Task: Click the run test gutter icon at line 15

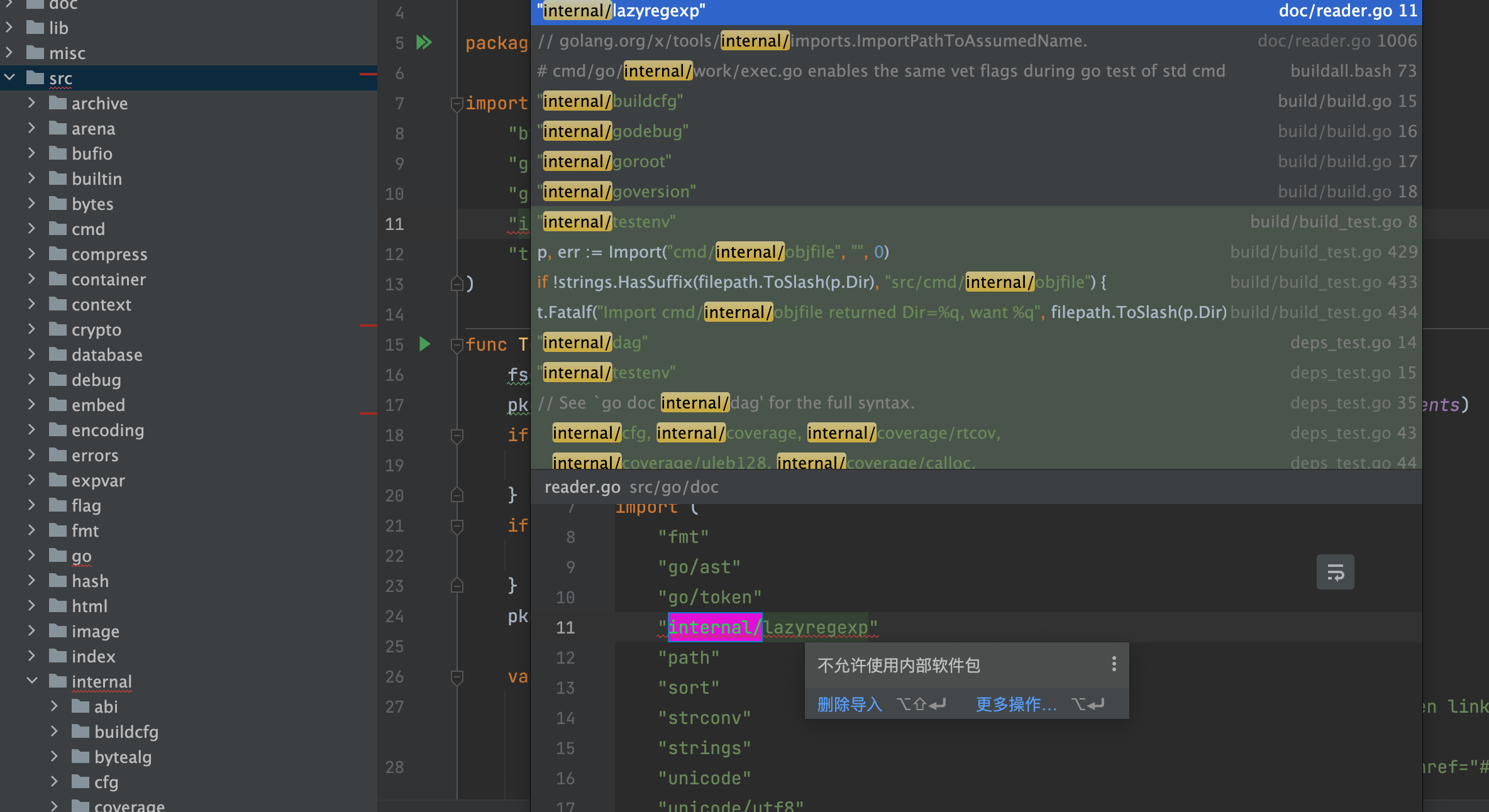Action: (x=424, y=344)
